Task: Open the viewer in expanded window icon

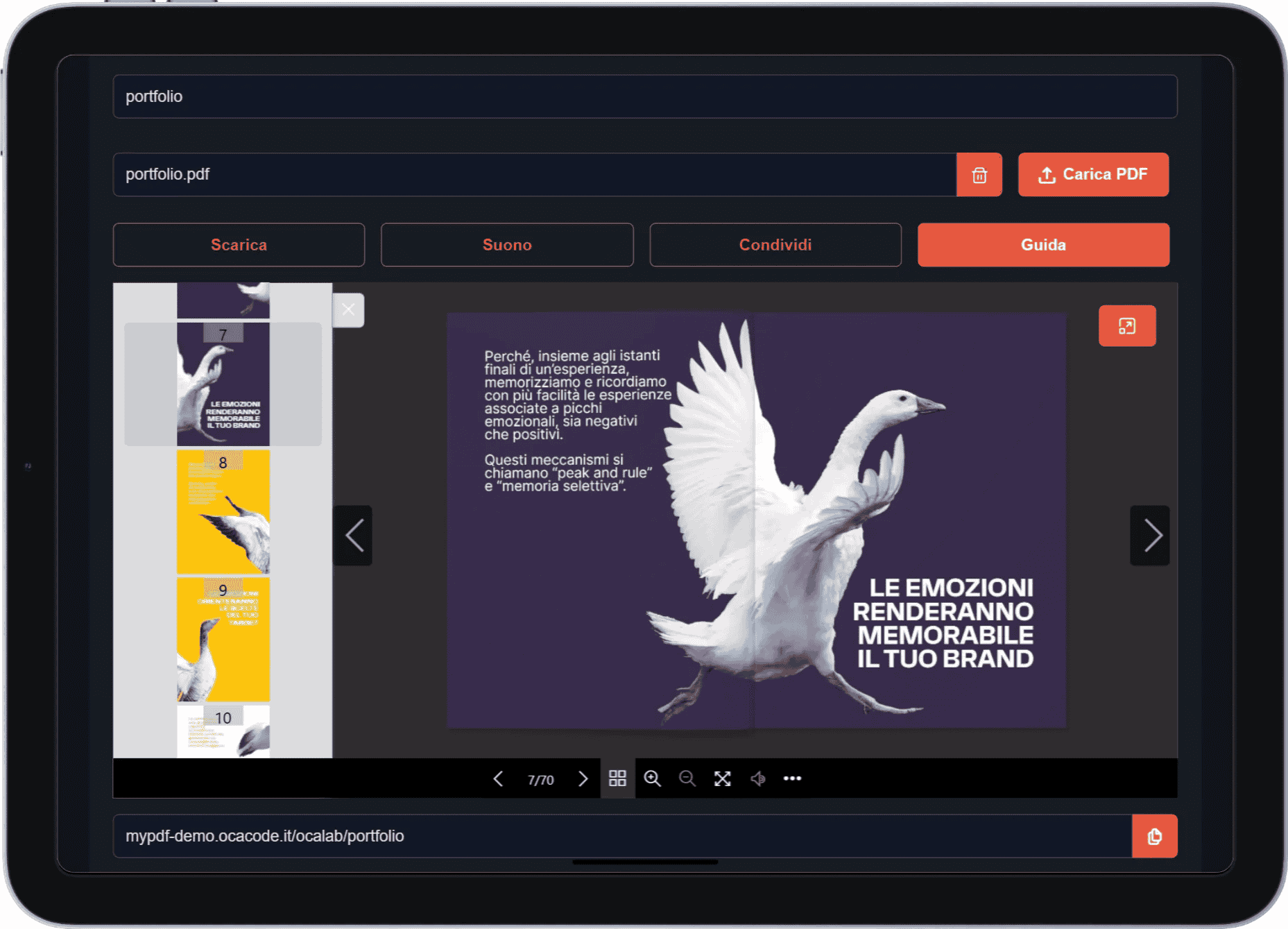Action: pos(1127,326)
